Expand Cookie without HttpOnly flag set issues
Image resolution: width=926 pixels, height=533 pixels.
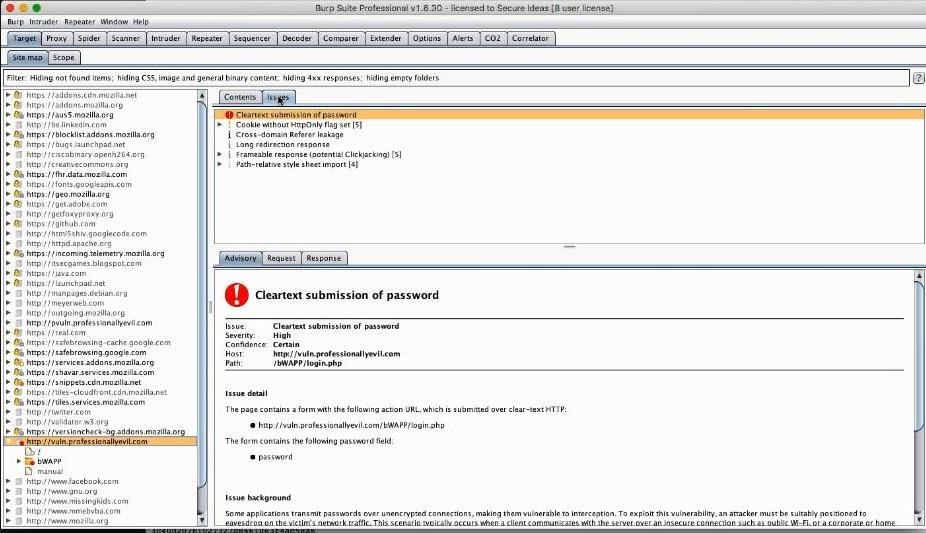(220, 125)
